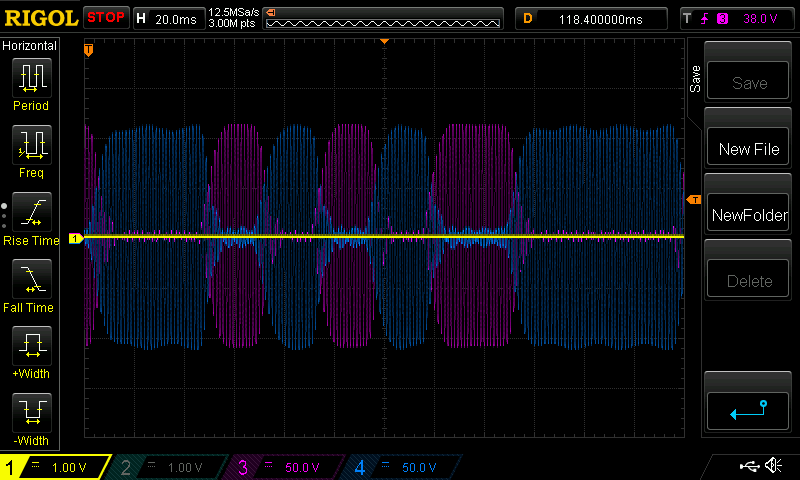Viewport: 800px width, 480px height.
Task: Click the Horizontal menu title
Action: pos(30,45)
